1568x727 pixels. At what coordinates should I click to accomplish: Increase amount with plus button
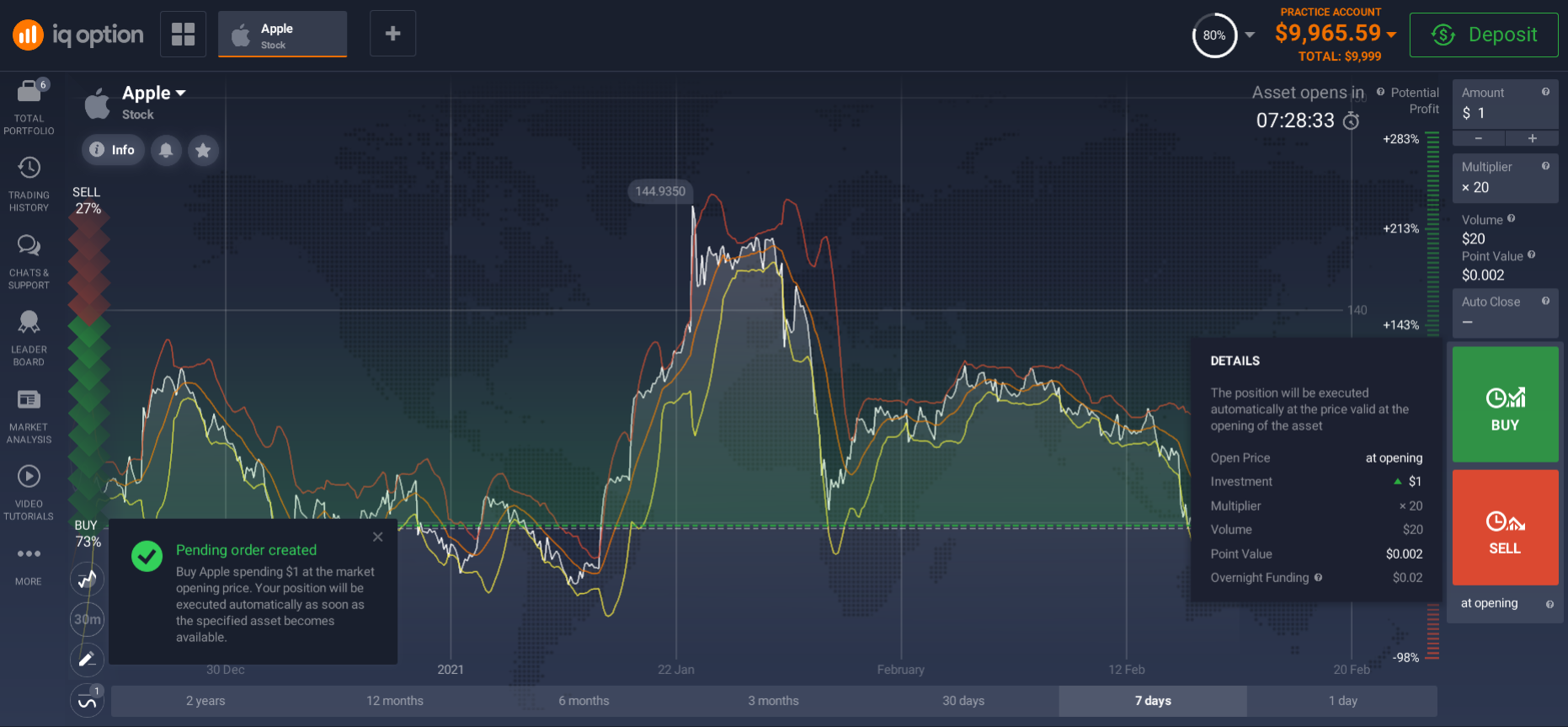click(1533, 138)
